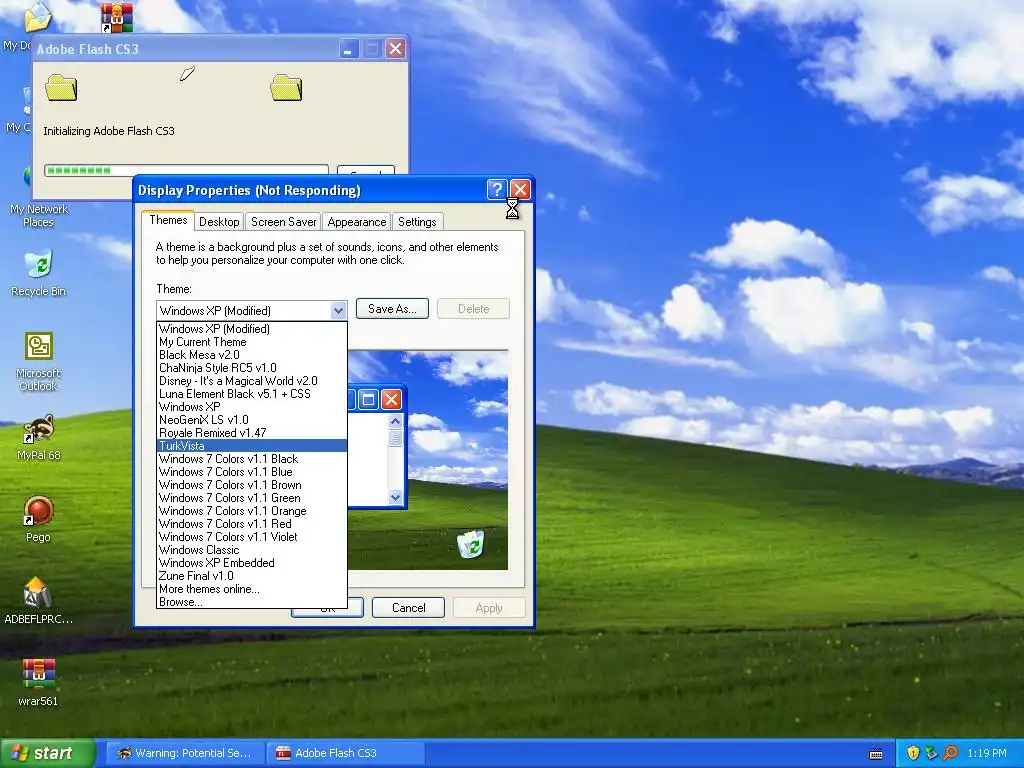Click the Apply button
The height and width of the screenshot is (768, 1024).
tap(489, 608)
